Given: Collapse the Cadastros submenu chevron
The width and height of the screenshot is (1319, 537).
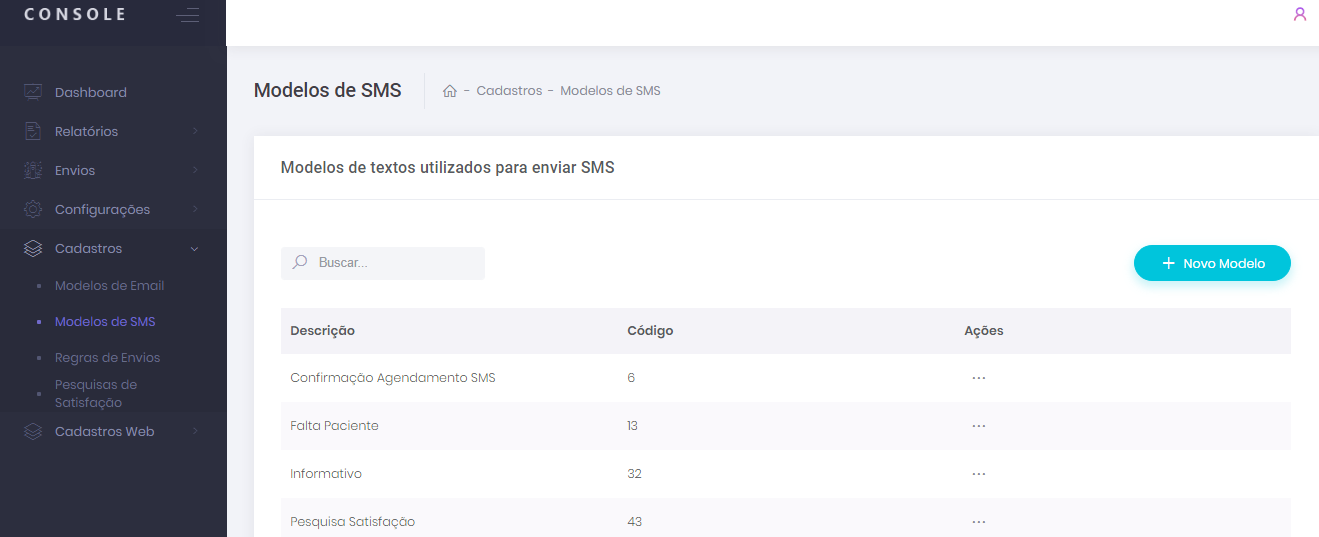Looking at the screenshot, I should click(x=195, y=248).
